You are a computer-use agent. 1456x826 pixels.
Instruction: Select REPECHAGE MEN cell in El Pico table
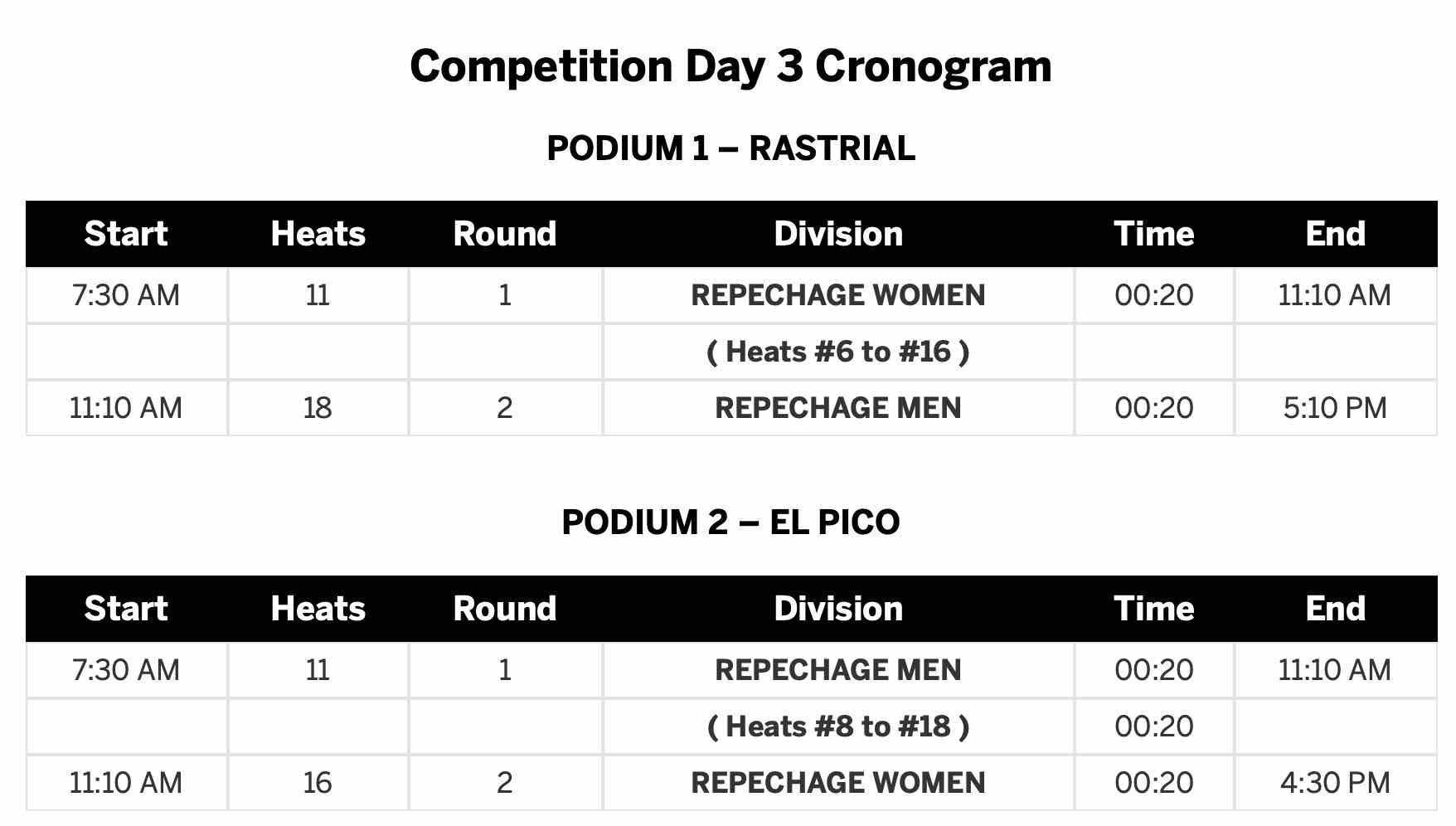[837, 670]
